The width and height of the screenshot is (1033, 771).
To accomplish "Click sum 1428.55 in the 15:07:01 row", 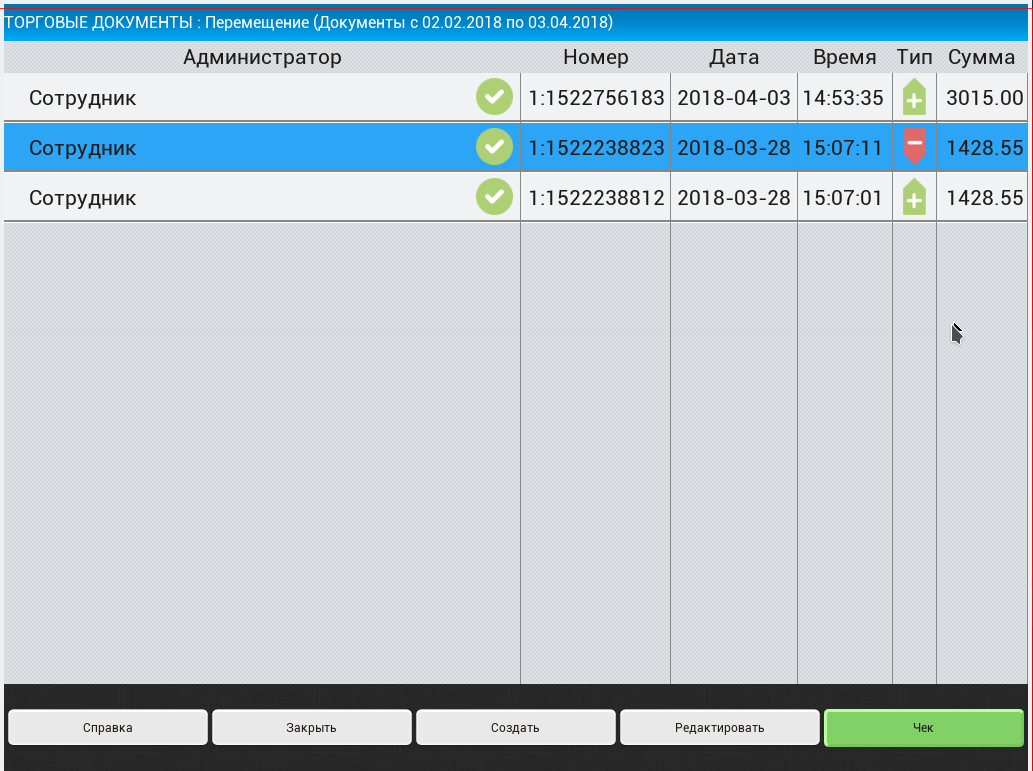I will coord(984,198).
